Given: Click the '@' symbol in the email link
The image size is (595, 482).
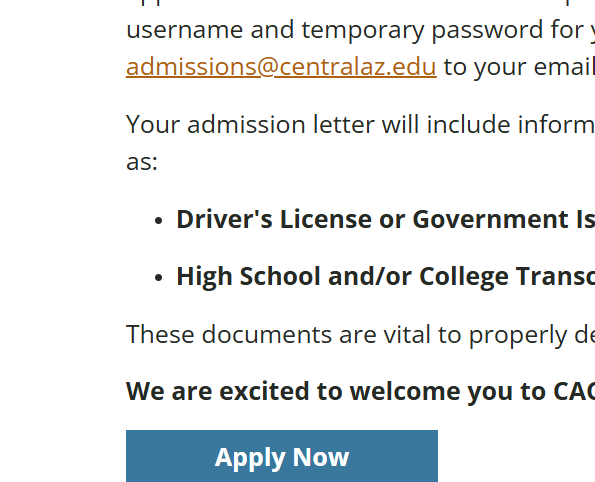Looking at the screenshot, I should click(267, 67).
